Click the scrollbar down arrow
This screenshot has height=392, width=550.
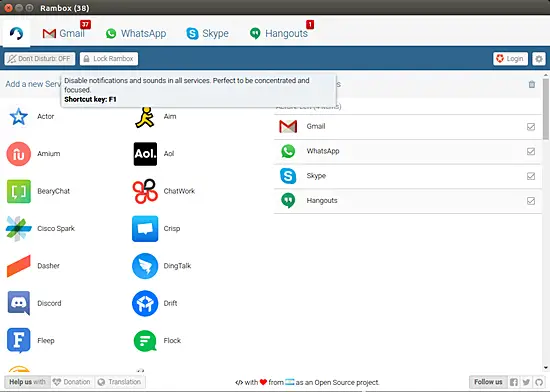[x=545, y=368]
